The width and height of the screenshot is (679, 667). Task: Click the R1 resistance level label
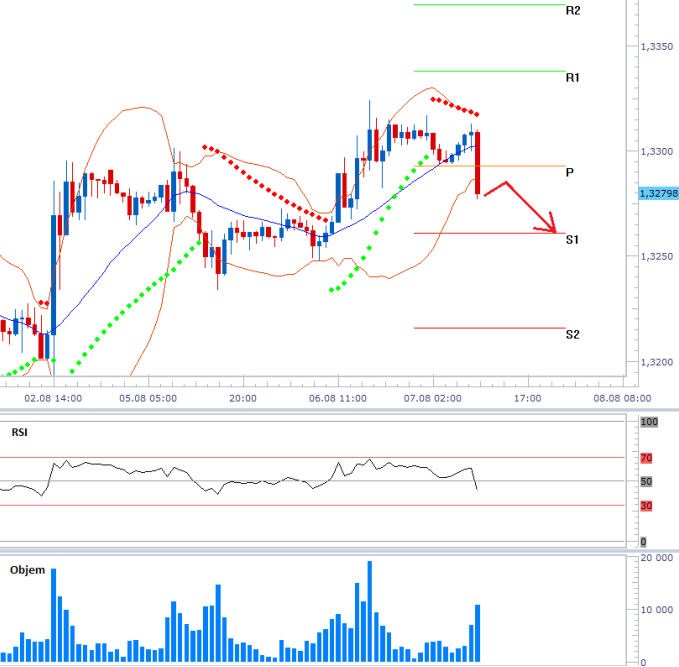572,78
